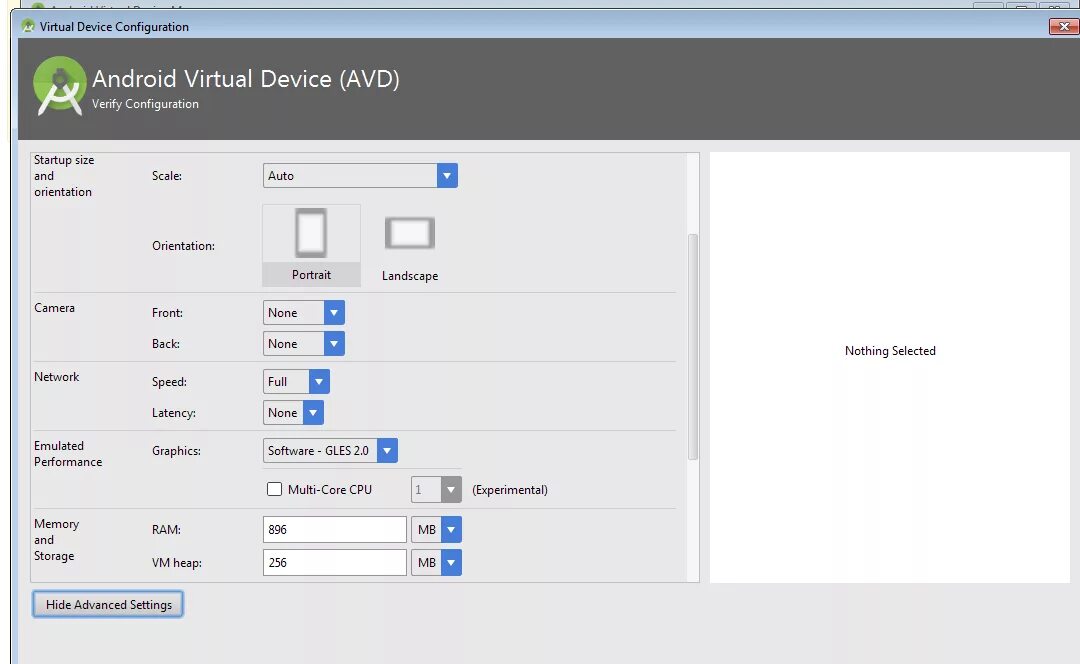Click the Verify Configuration subtitle
Image resolution: width=1080 pixels, height=664 pixels.
145,104
